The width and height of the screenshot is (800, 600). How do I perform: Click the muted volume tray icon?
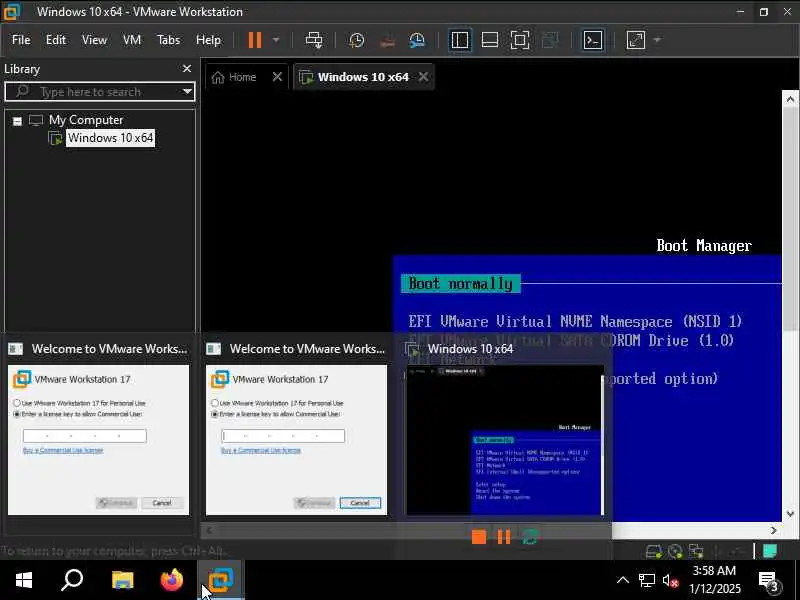pos(670,581)
